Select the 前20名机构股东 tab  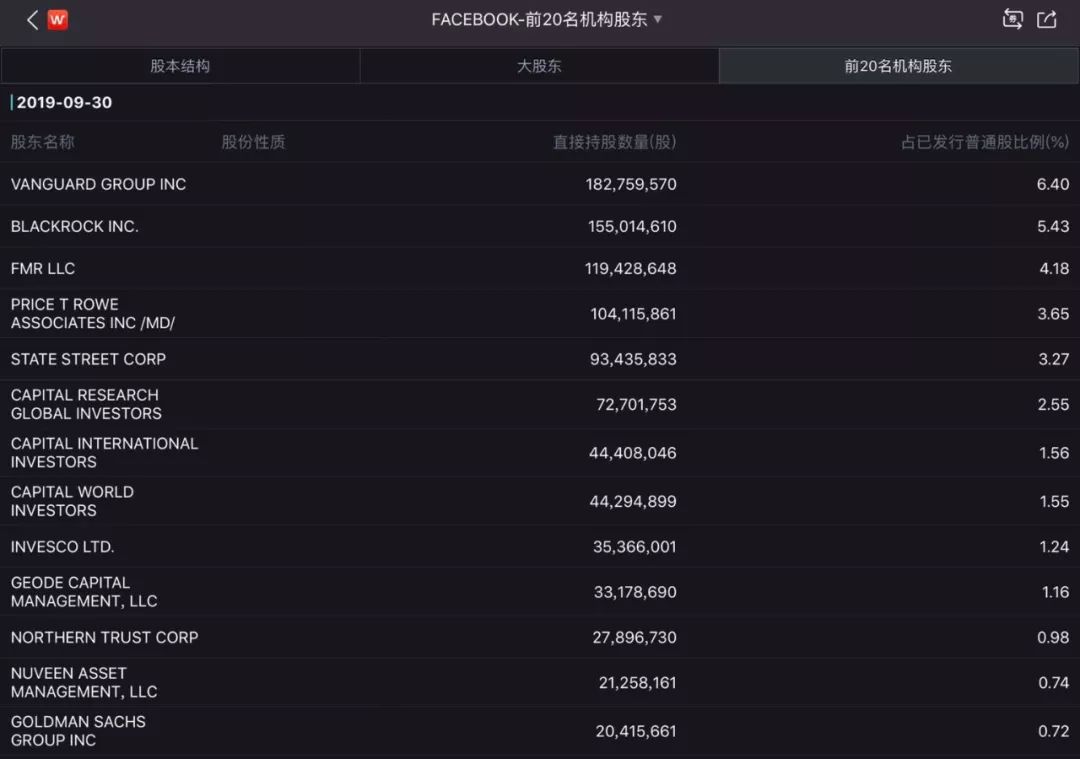898,66
